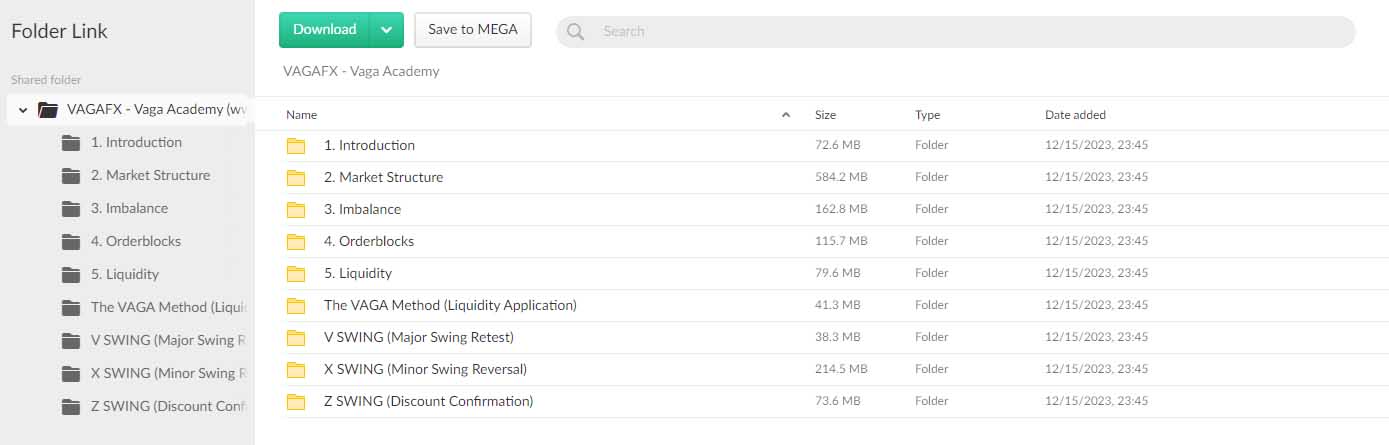Click yellow folder icon of Z SWING row
The image size is (1389, 445).
tap(296, 402)
